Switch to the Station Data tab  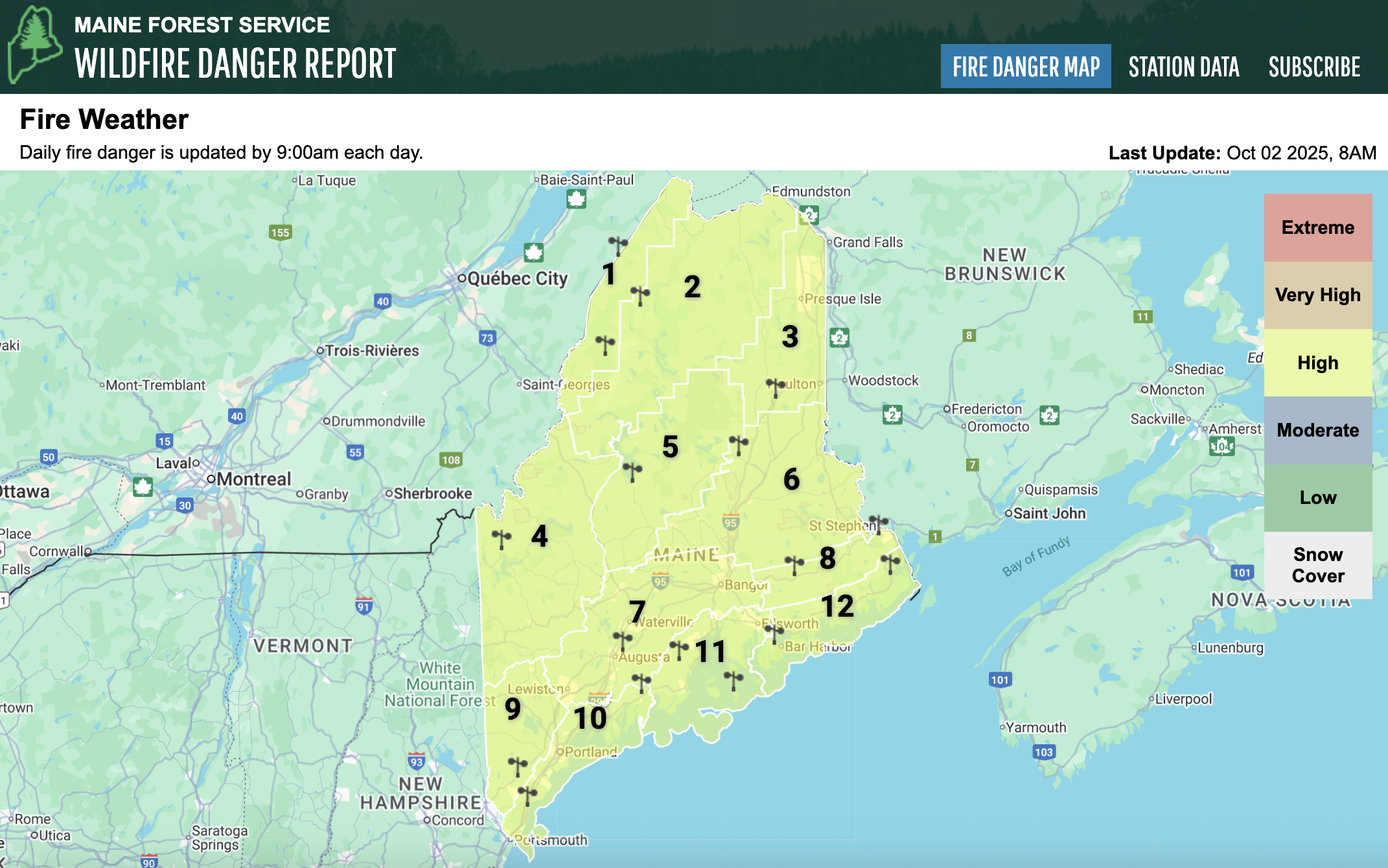(x=1183, y=66)
